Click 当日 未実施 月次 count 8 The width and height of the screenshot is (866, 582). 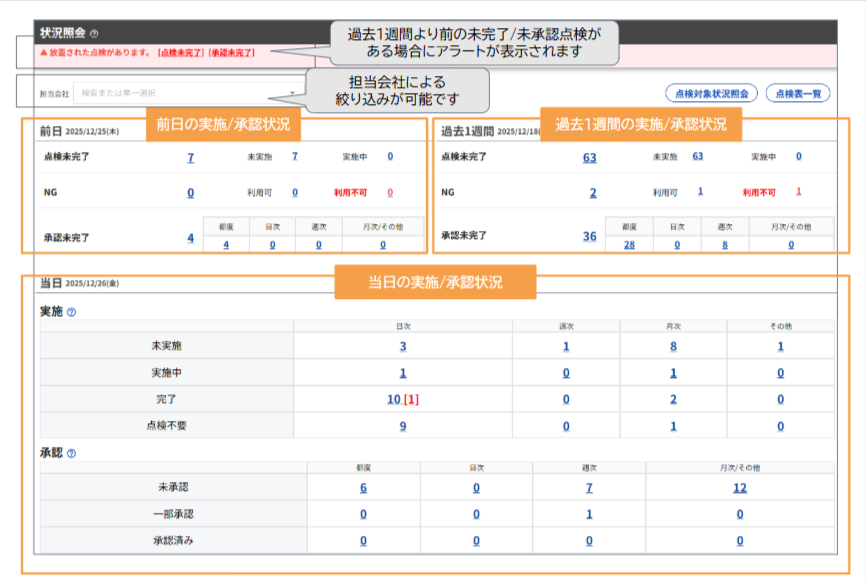tap(673, 346)
